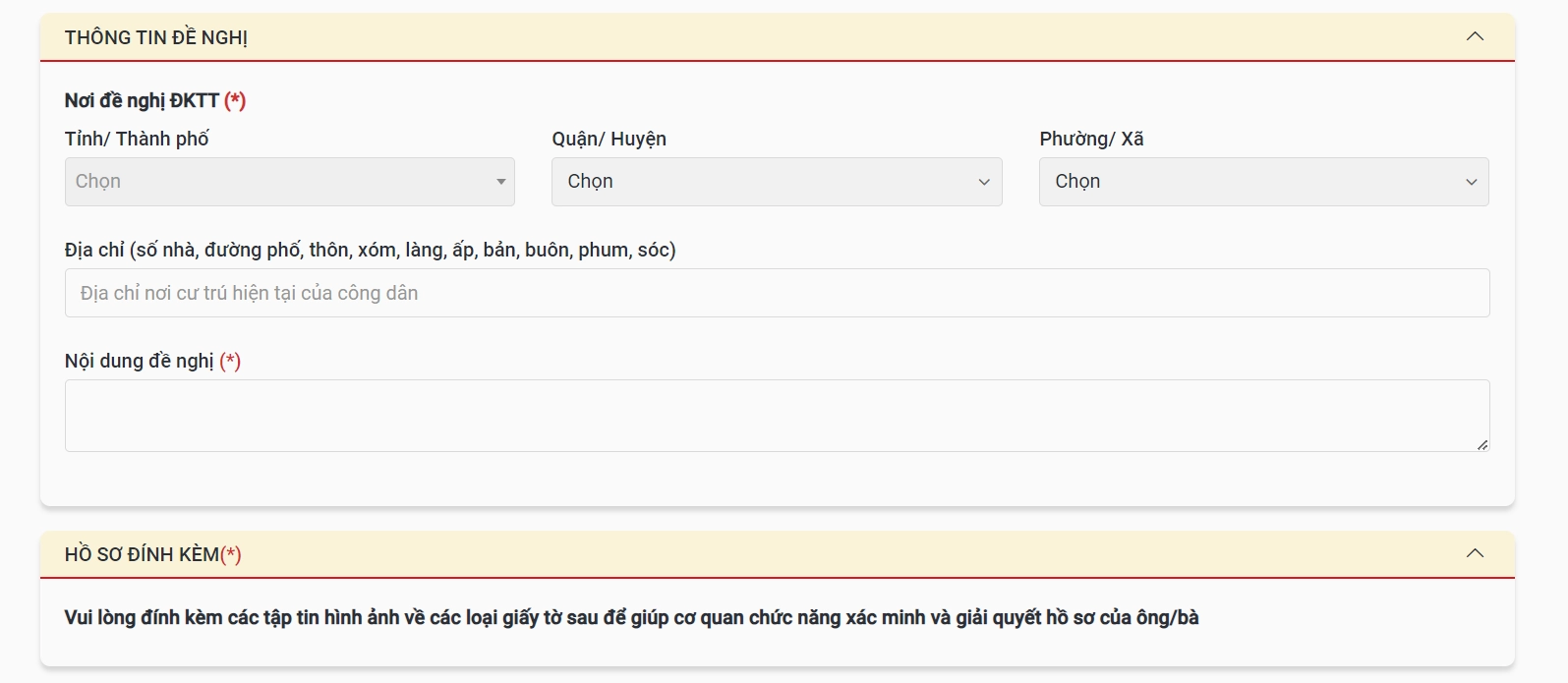Click the Quận/ Huyện field label
This screenshot has width=1568, height=683.
coord(609,139)
